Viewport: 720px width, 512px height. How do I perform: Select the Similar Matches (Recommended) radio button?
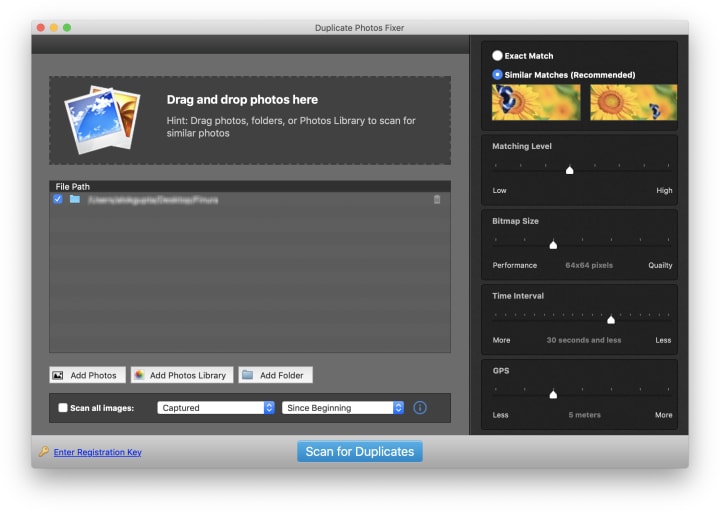point(497,74)
